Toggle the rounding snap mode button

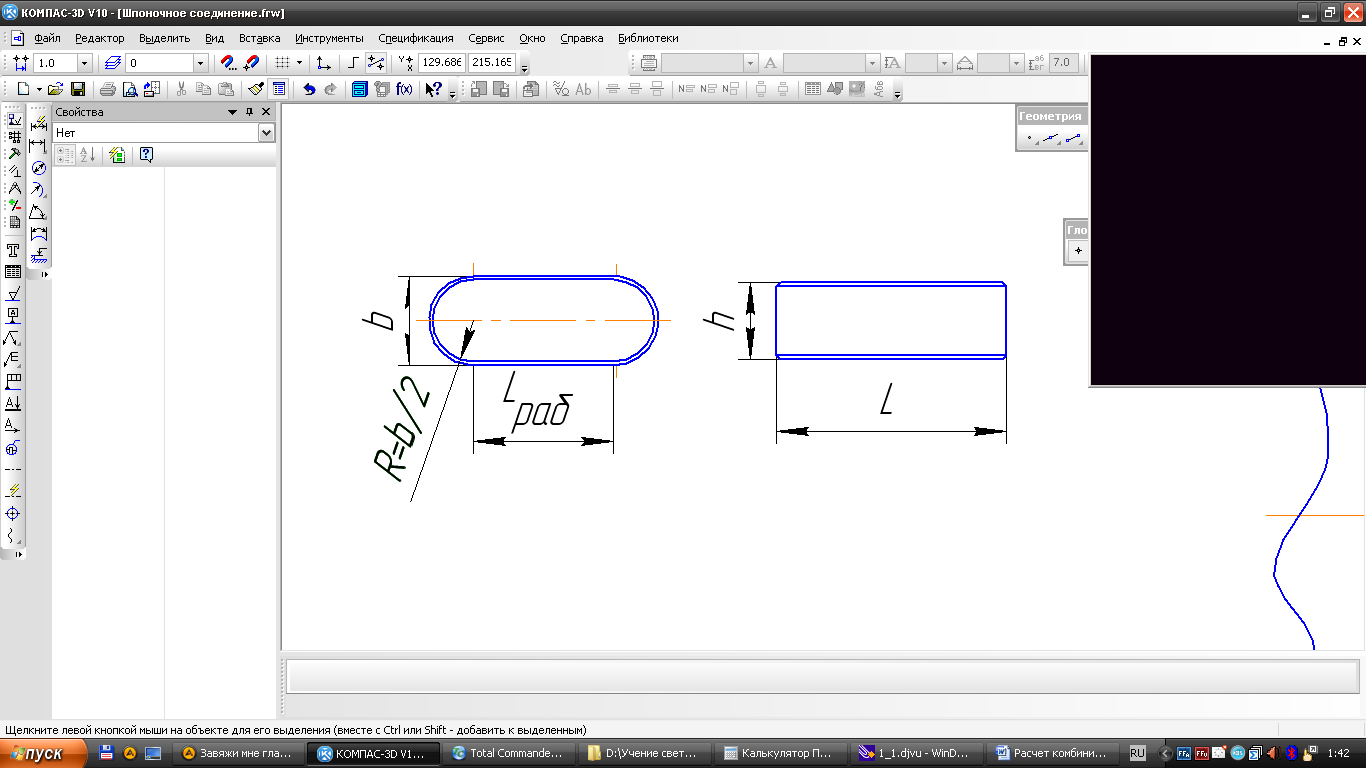click(376, 63)
